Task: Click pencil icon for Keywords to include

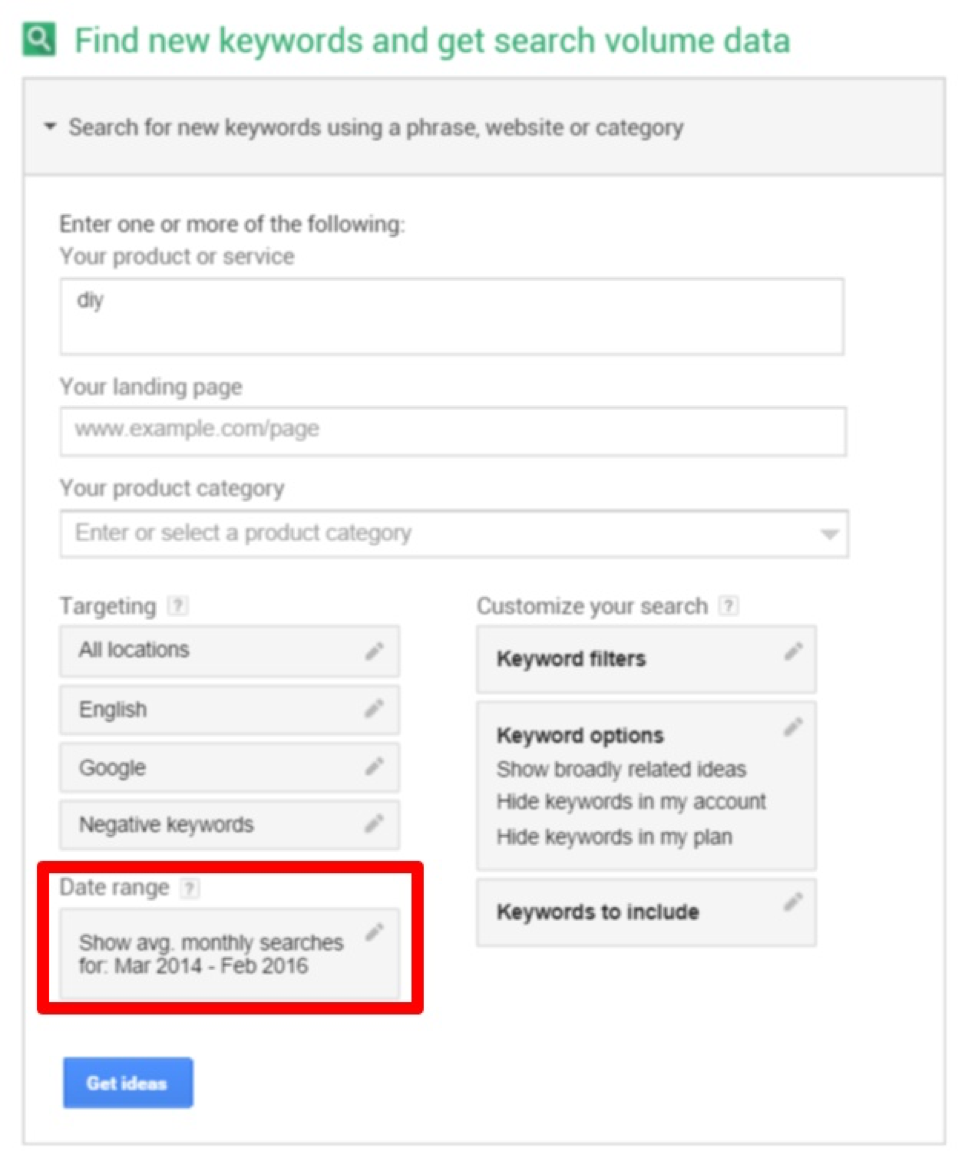Action: [x=793, y=902]
